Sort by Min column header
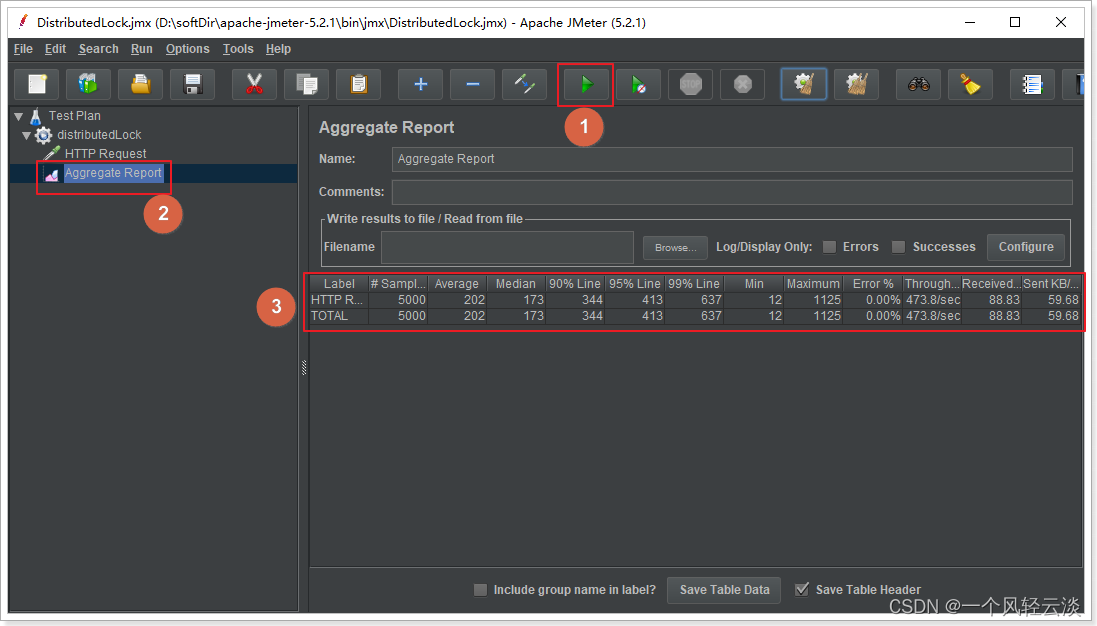The image size is (1097, 626). [x=753, y=283]
